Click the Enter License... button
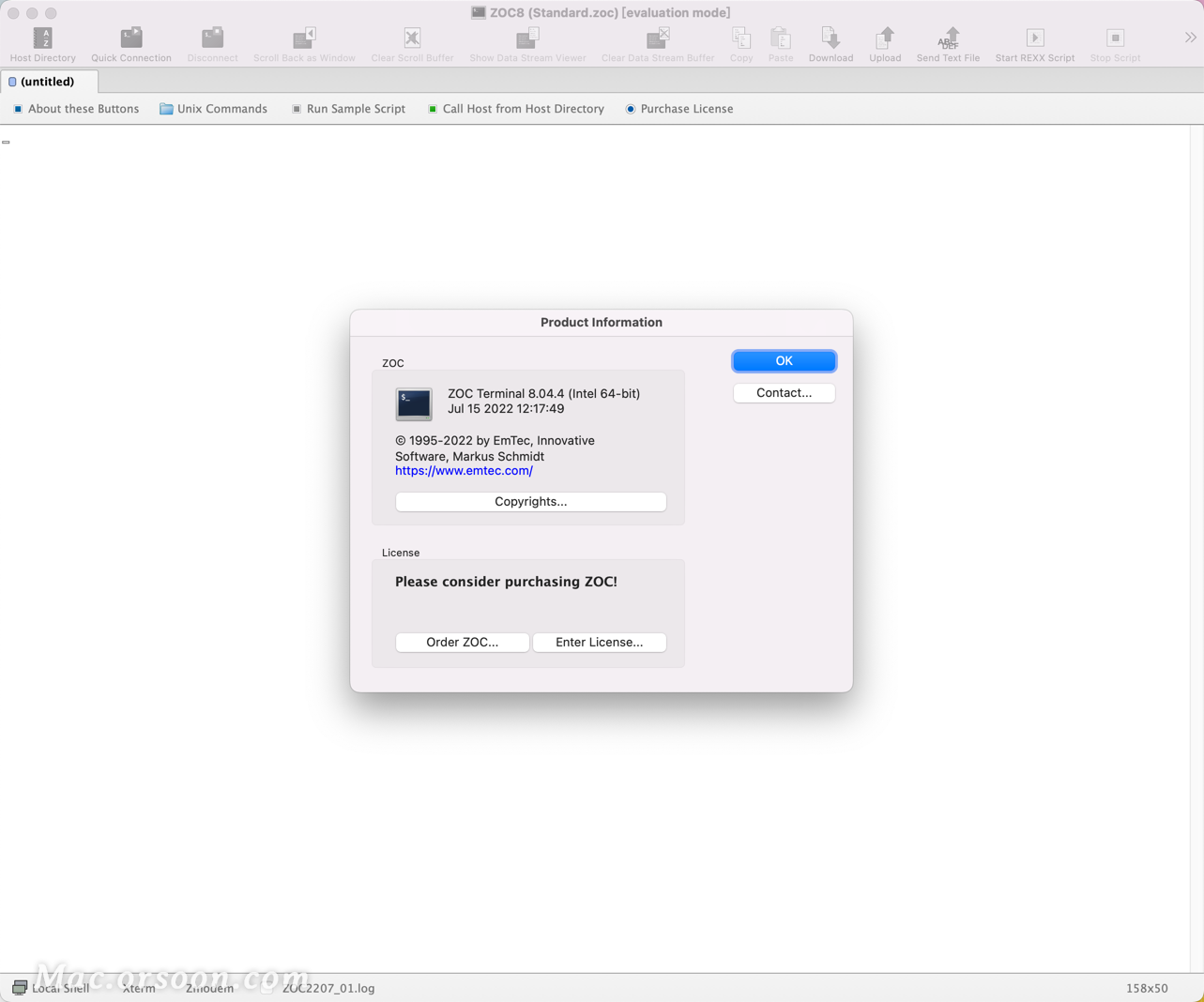 tap(600, 643)
